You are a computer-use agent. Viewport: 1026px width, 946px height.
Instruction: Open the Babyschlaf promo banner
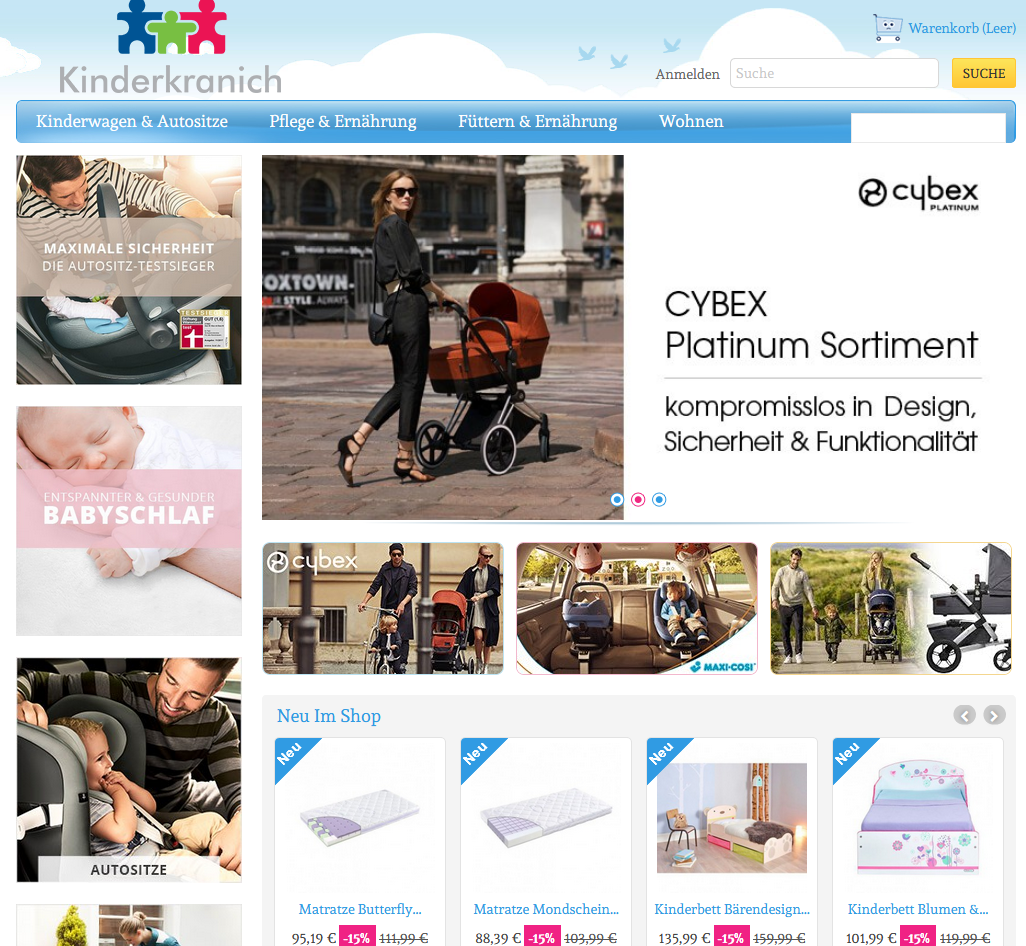(129, 521)
